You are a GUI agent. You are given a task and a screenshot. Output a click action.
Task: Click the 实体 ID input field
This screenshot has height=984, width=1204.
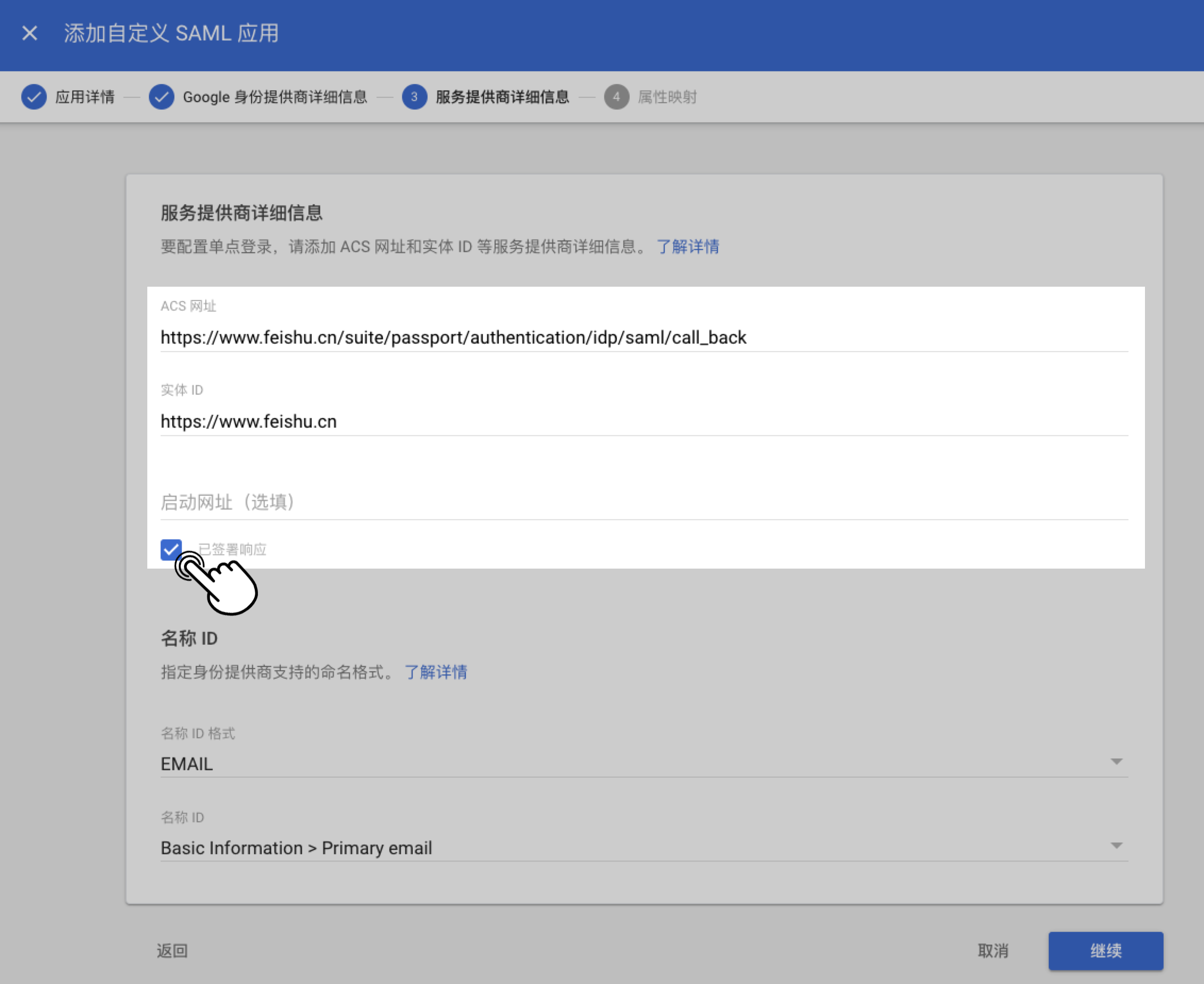coord(644,421)
